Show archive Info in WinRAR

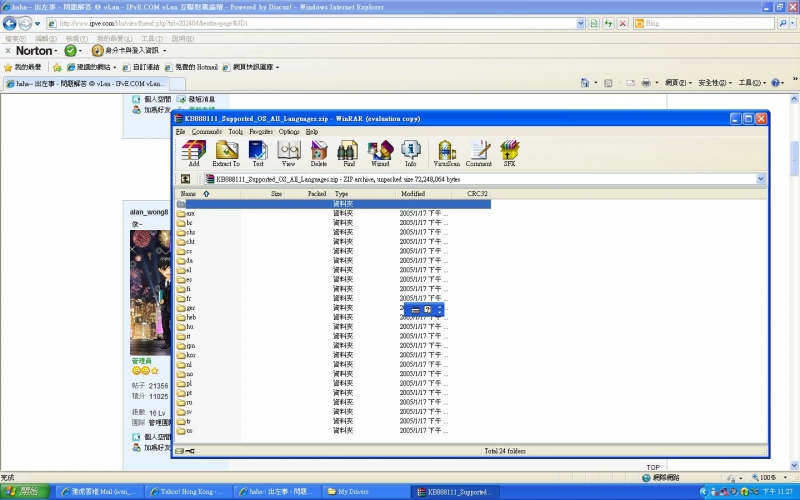tap(411, 152)
